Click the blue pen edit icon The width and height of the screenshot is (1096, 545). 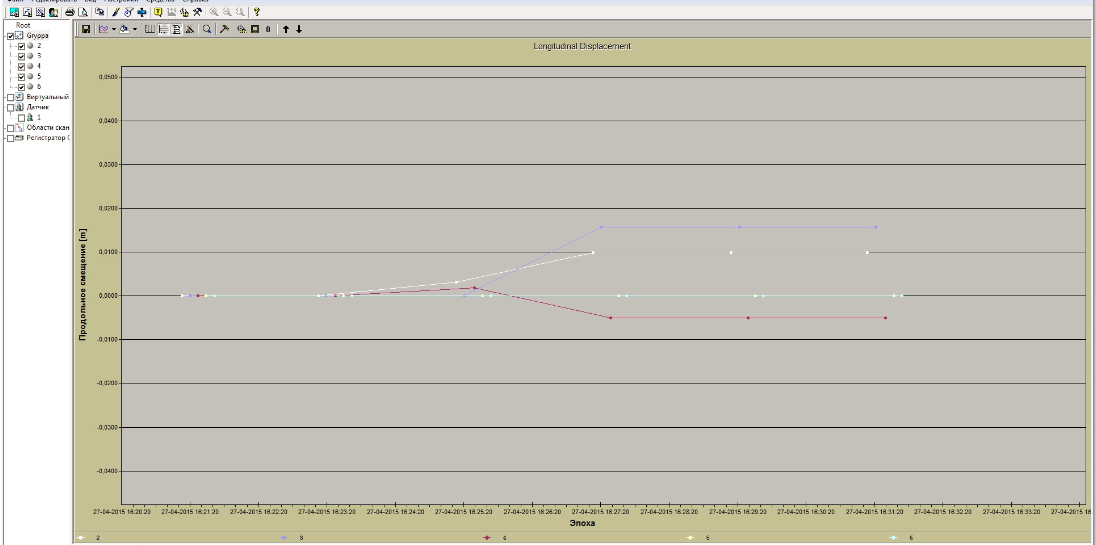[116, 12]
